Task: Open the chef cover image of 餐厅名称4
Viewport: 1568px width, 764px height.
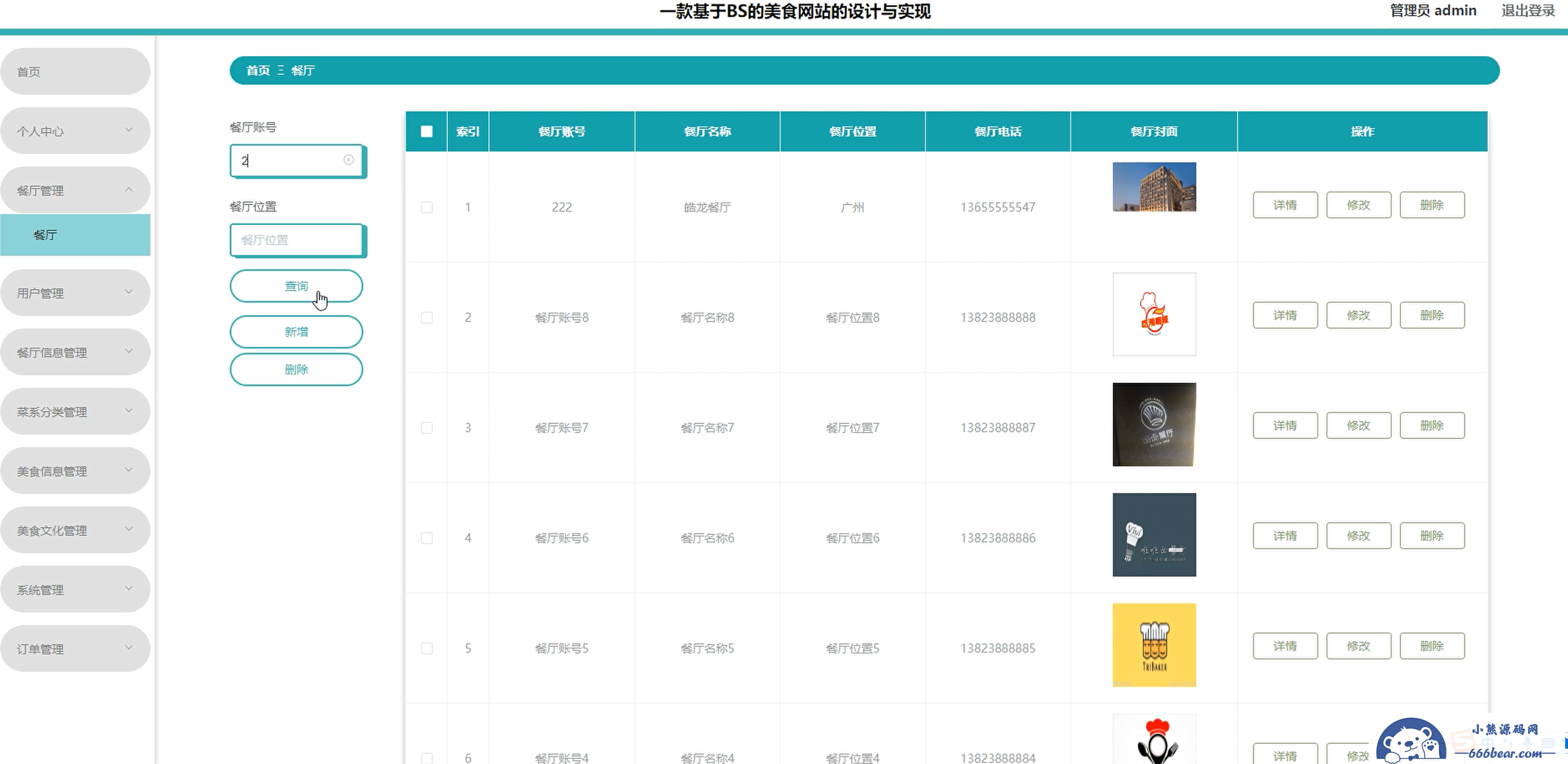Action: [1154, 739]
